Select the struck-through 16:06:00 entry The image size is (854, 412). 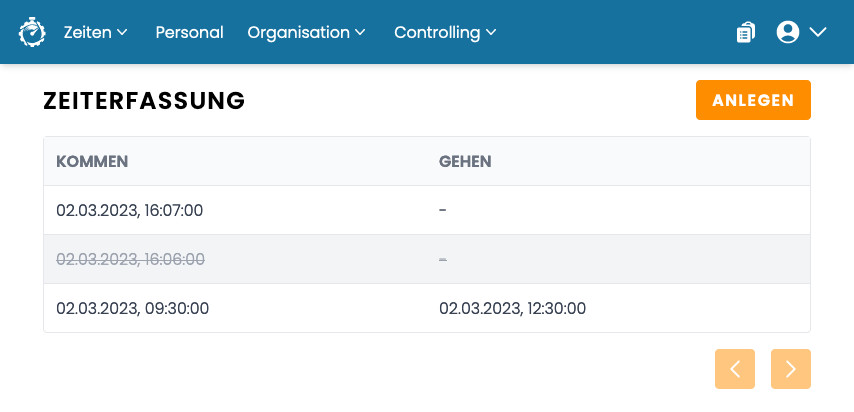(x=130, y=259)
